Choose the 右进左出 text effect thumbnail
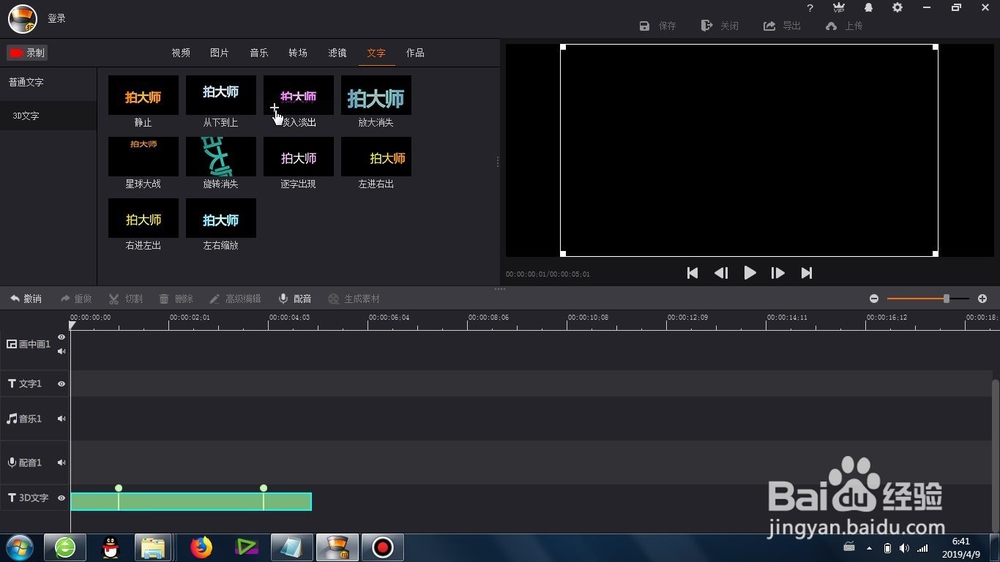The image size is (1000, 562). [x=143, y=218]
